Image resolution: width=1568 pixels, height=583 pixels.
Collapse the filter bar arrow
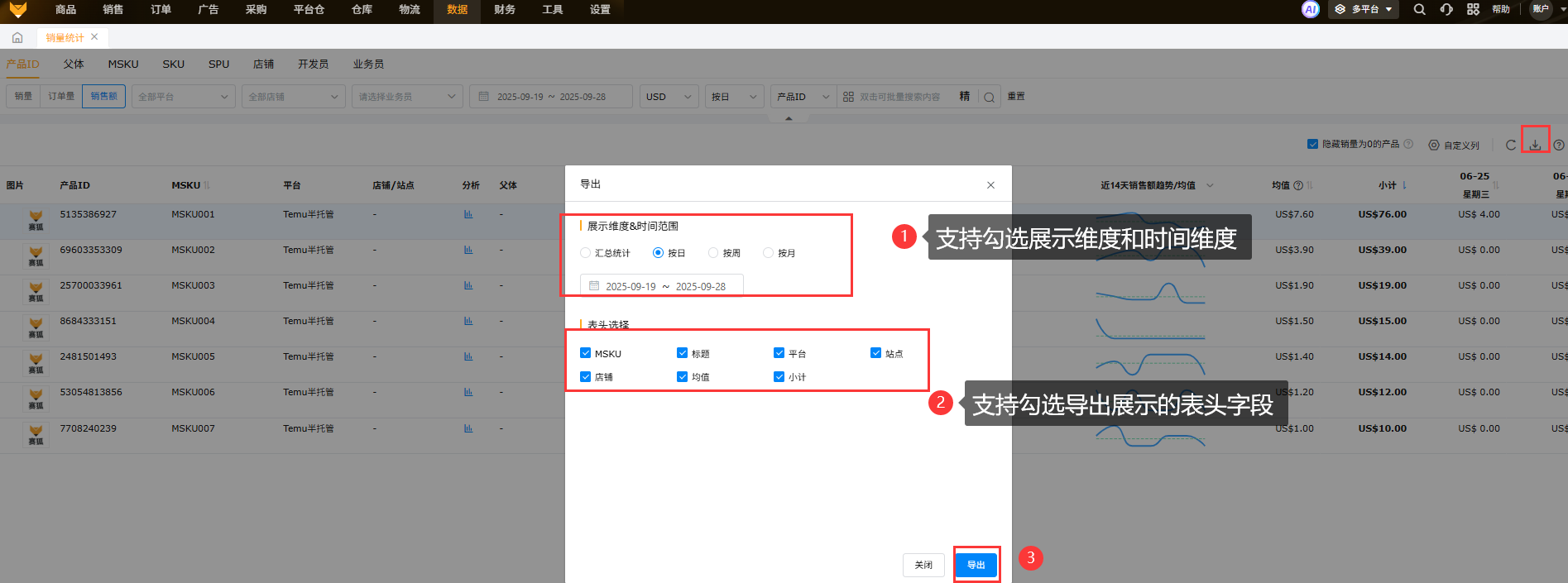[x=789, y=118]
